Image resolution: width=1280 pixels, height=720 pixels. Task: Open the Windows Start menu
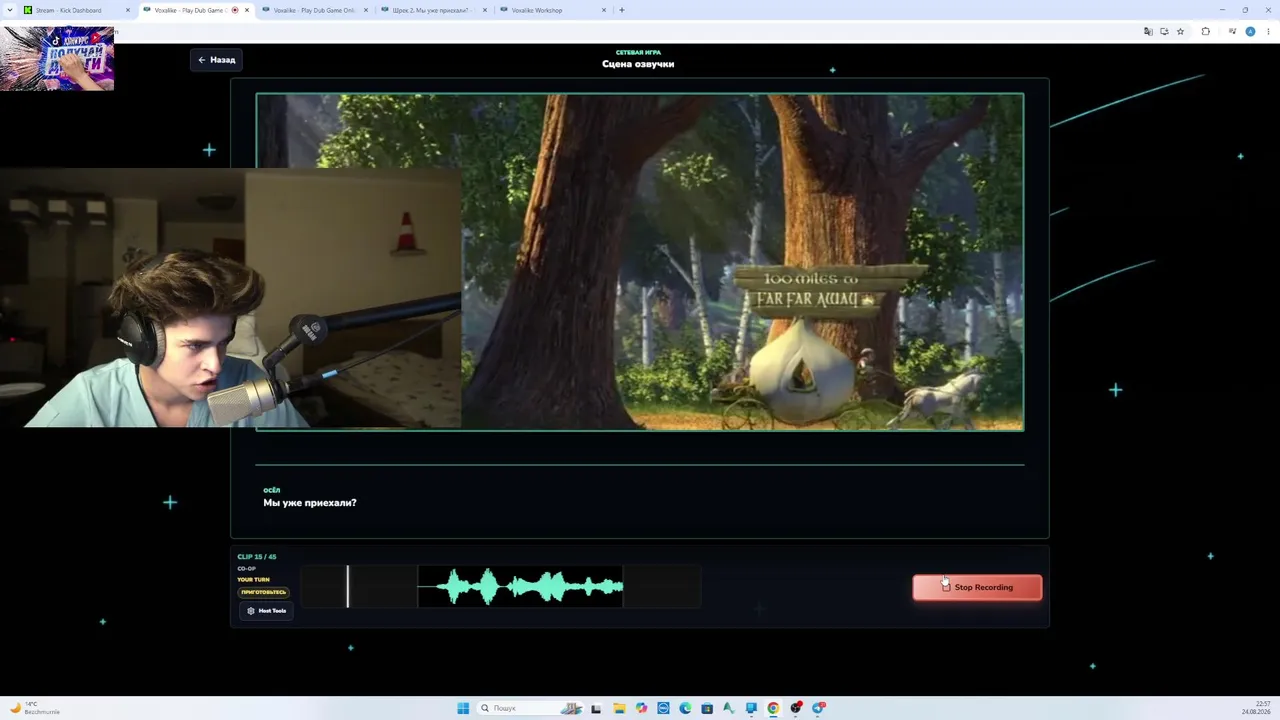463,708
